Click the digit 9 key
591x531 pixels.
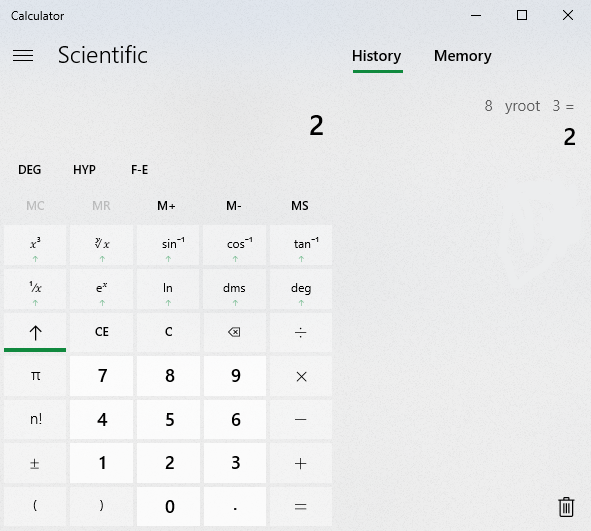(x=234, y=376)
